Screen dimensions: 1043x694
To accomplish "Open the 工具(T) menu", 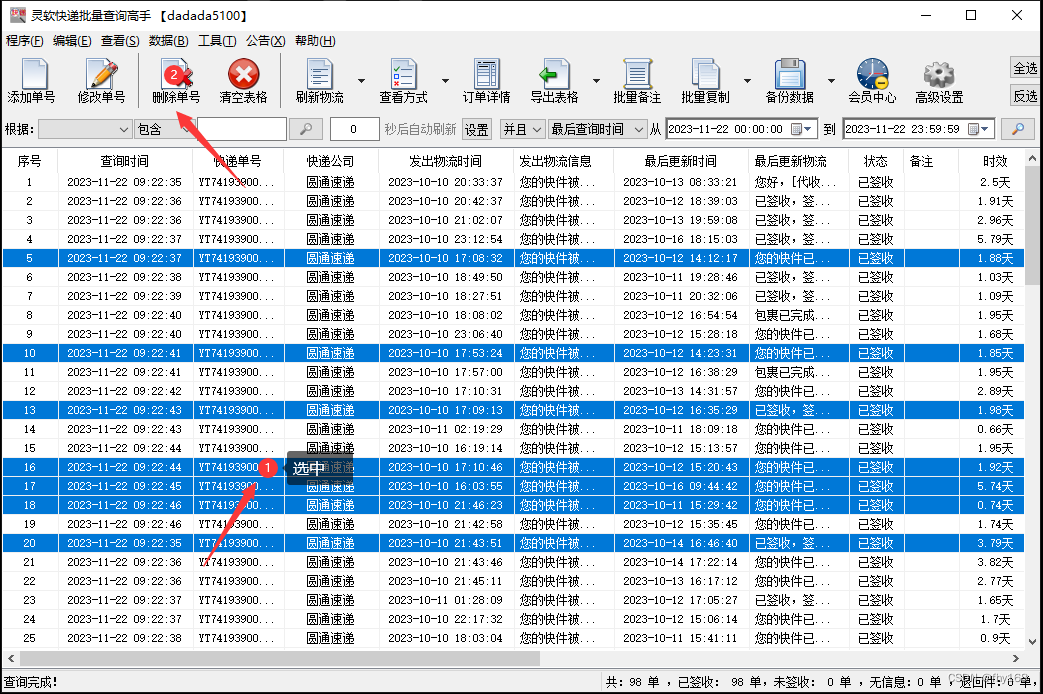I will click(217, 41).
